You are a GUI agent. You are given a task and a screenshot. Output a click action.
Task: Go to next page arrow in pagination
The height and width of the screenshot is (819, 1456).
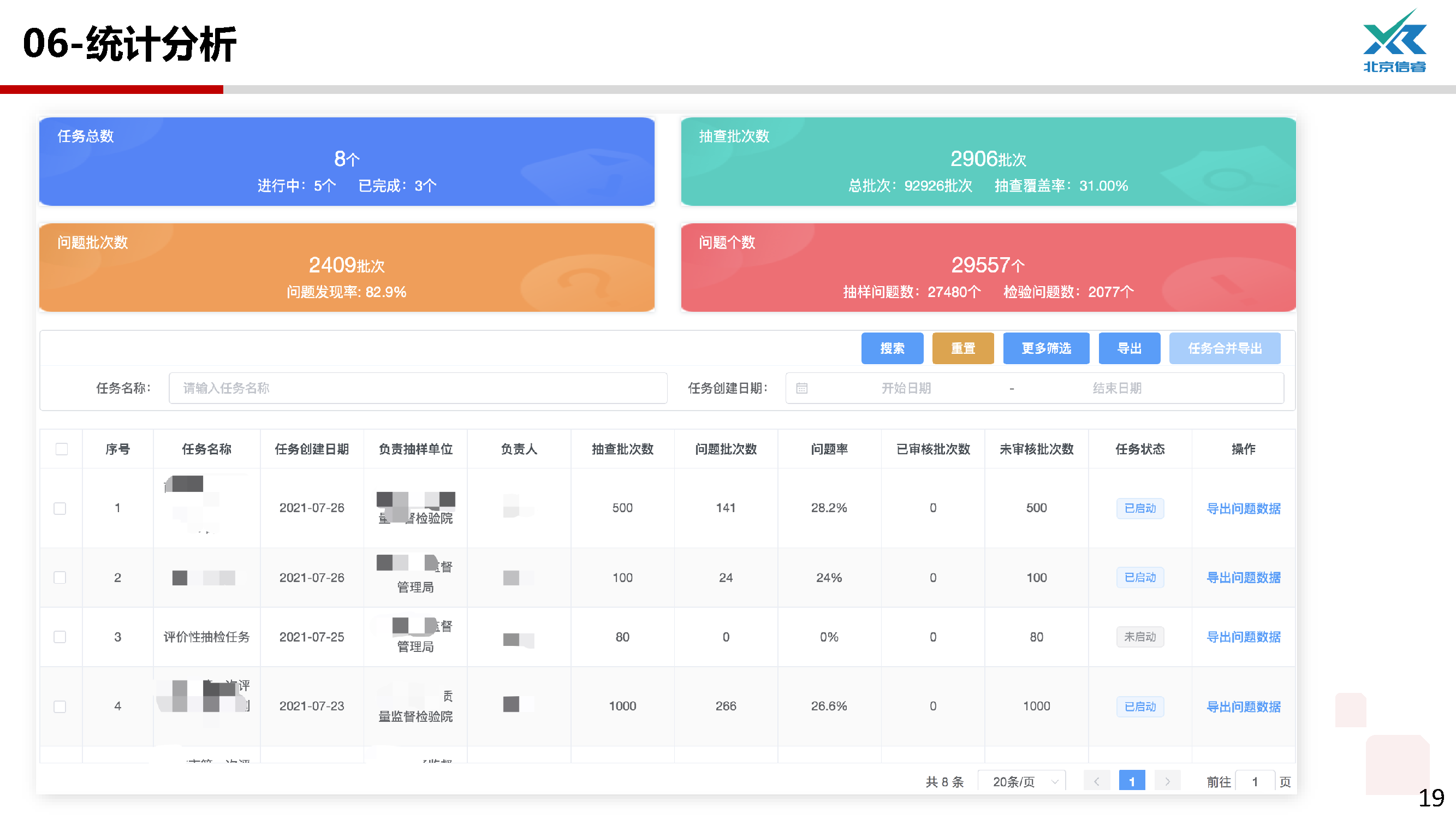[1167, 782]
